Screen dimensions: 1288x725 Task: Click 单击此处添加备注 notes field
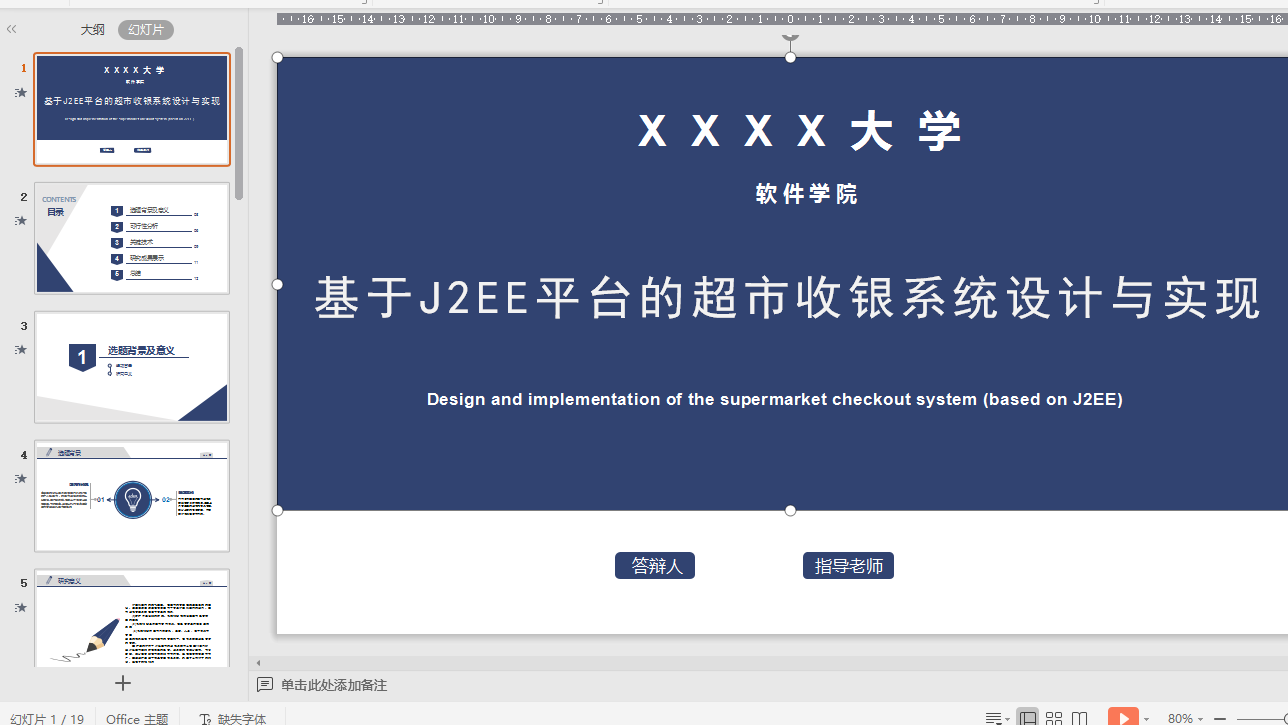click(x=334, y=685)
